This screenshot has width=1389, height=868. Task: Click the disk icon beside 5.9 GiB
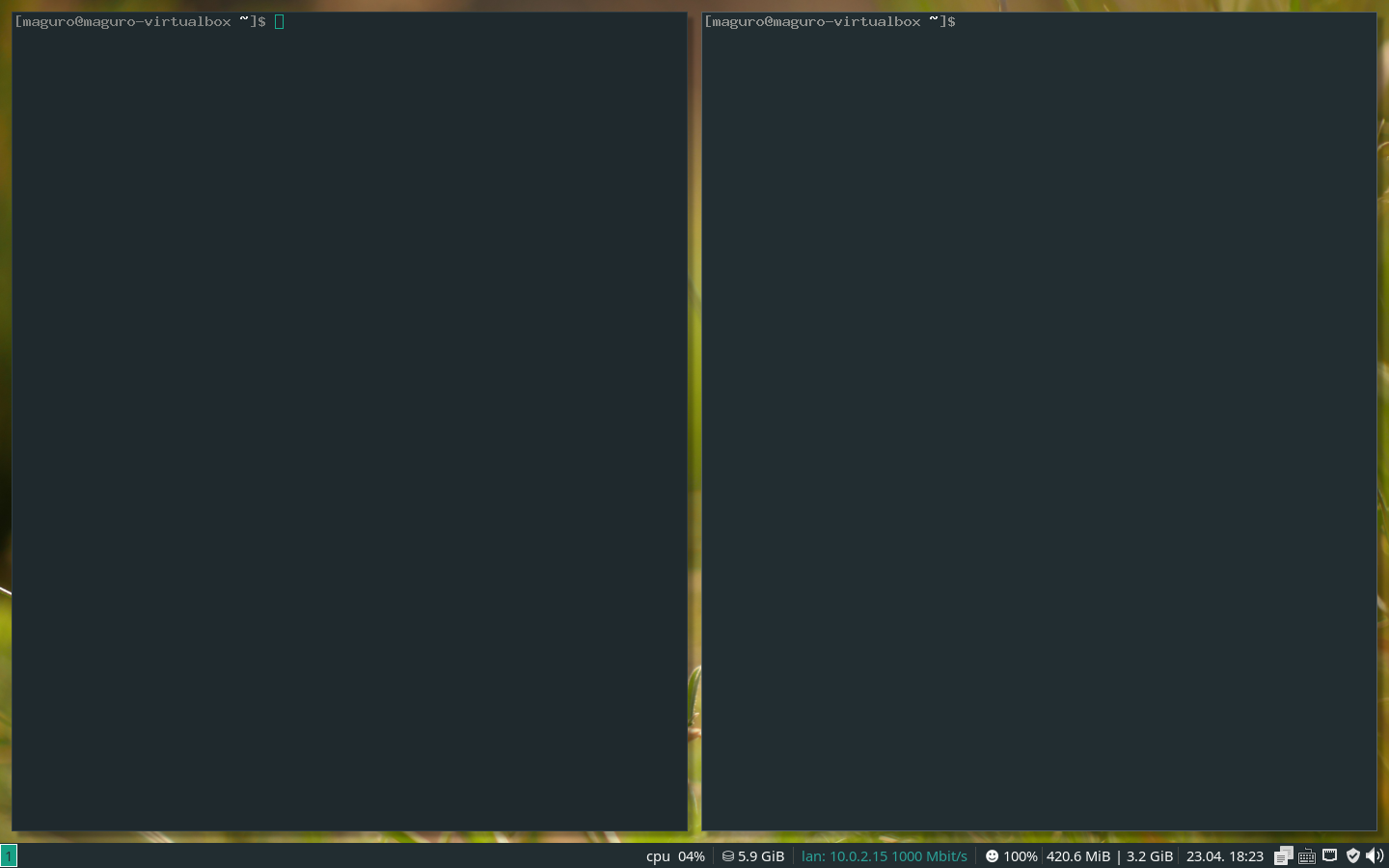coord(728,856)
